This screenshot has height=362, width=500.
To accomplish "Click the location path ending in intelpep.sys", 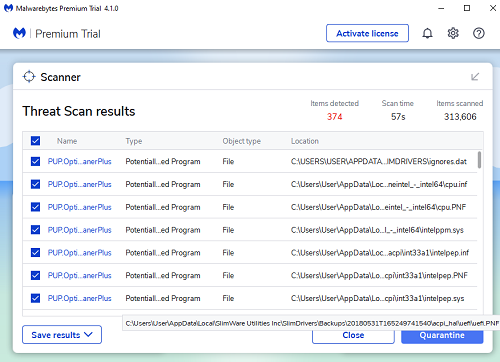I will point(377,298).
